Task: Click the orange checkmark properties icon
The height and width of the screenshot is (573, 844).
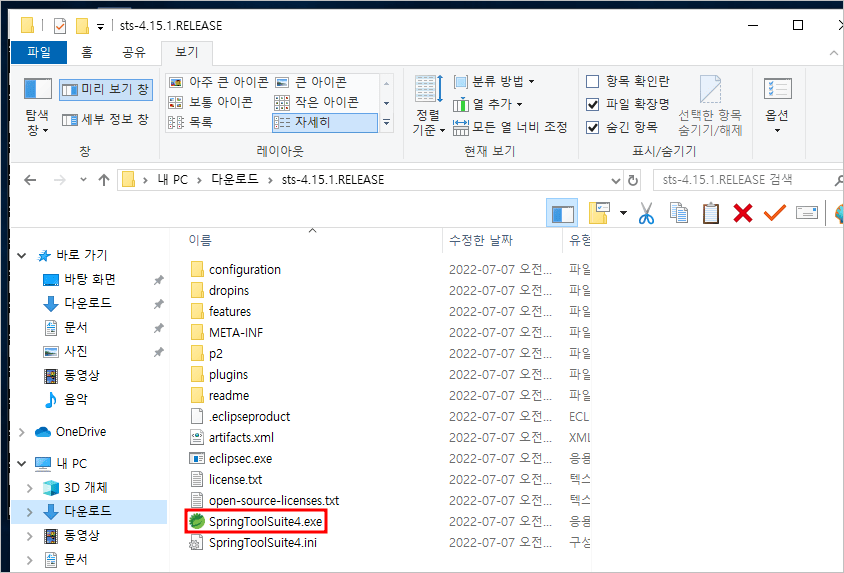Action: [775, 213]
